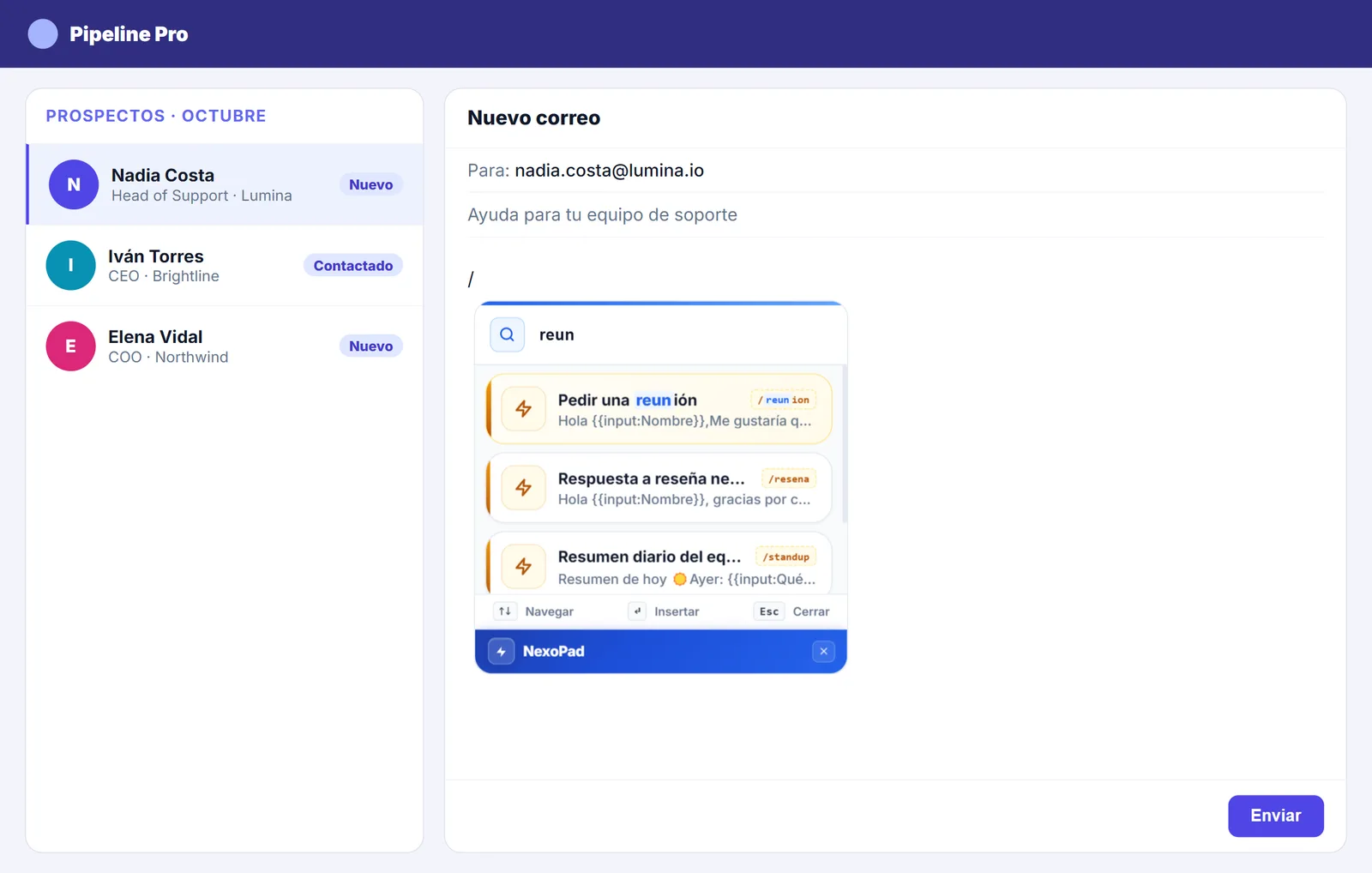Send the email with Enviar
This screenshot has width=1372, height=873.
1275,816
